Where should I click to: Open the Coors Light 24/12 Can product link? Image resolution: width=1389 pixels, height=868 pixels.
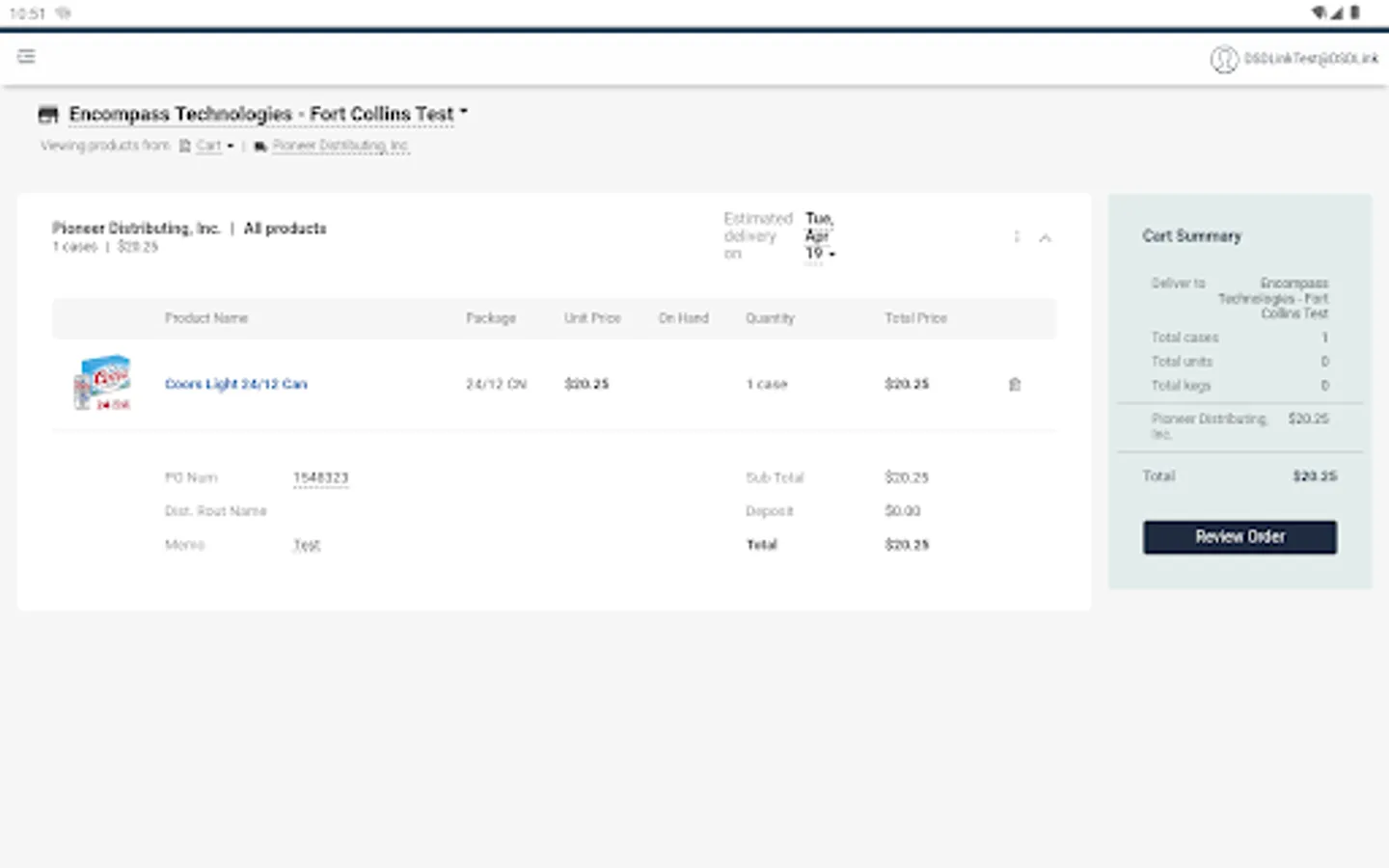point(235,384)
